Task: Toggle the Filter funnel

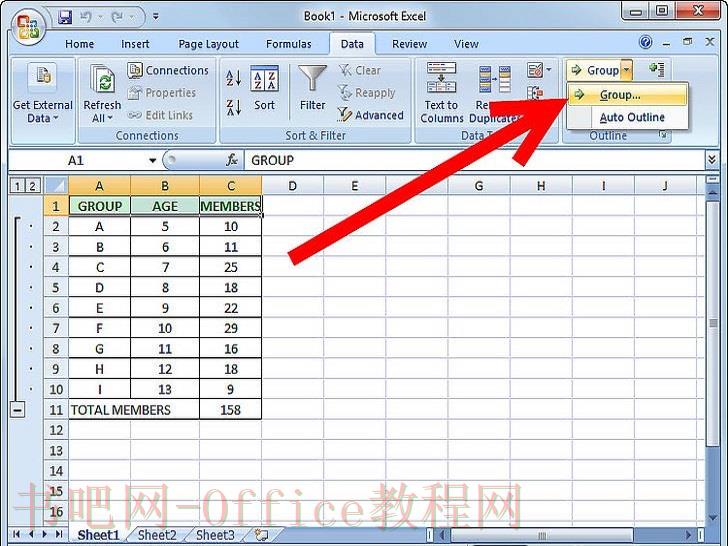Action: point(312,88)
